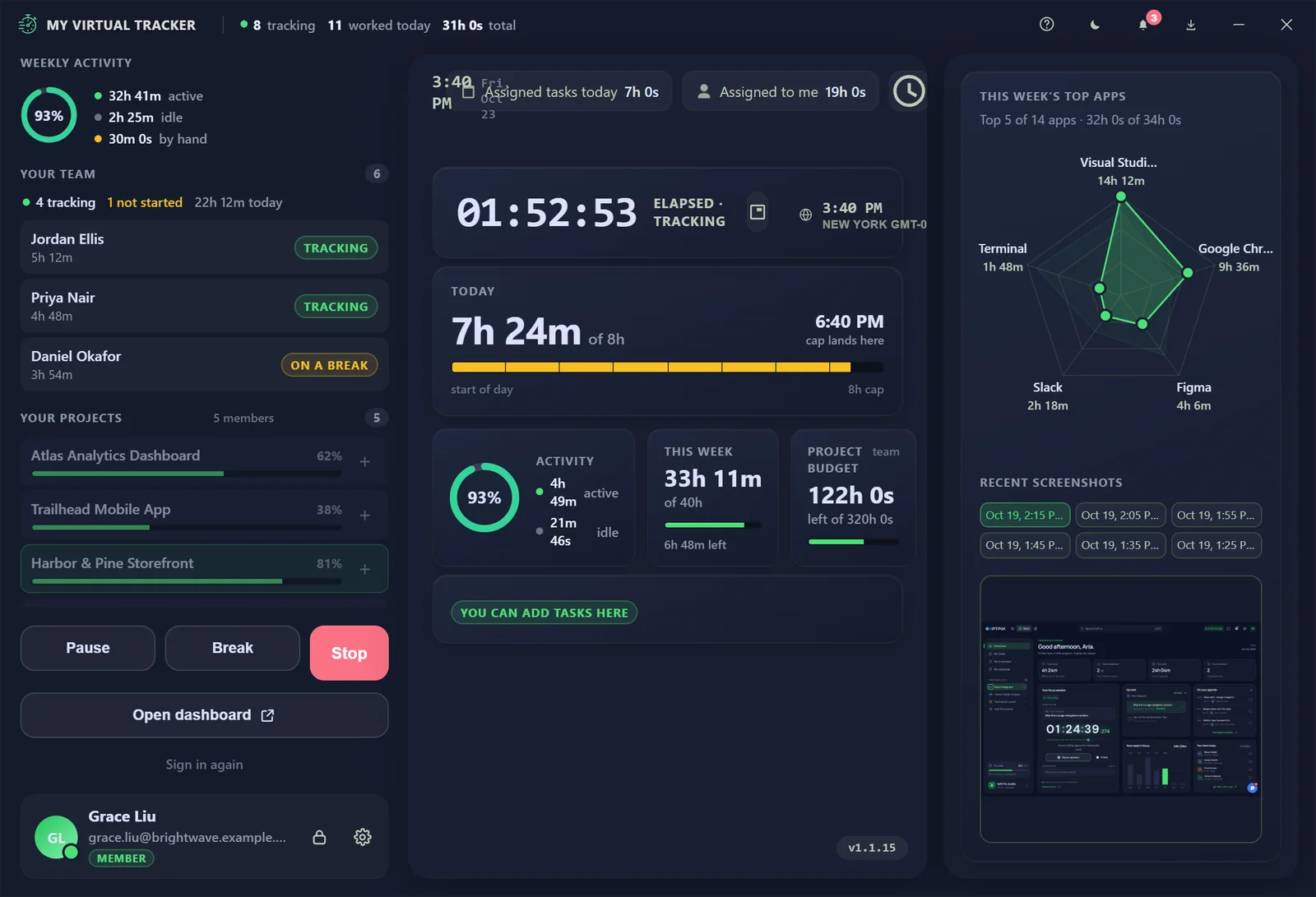Click today's yellow 8h cap progress bar

coord(667,368)
